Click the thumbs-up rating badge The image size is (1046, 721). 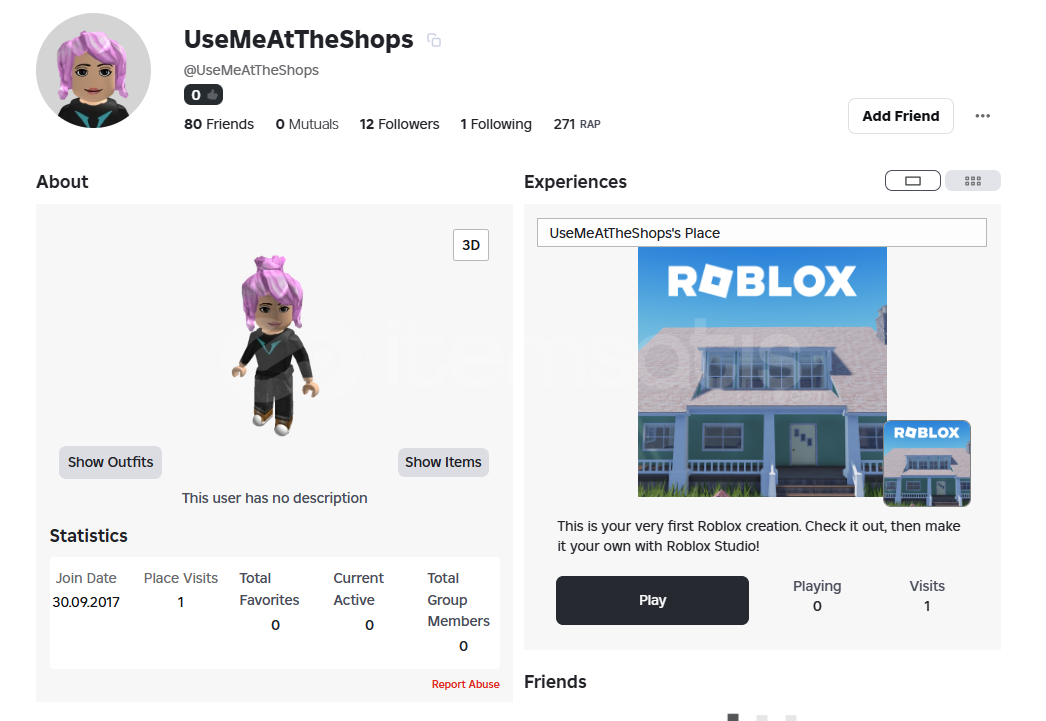203,95
